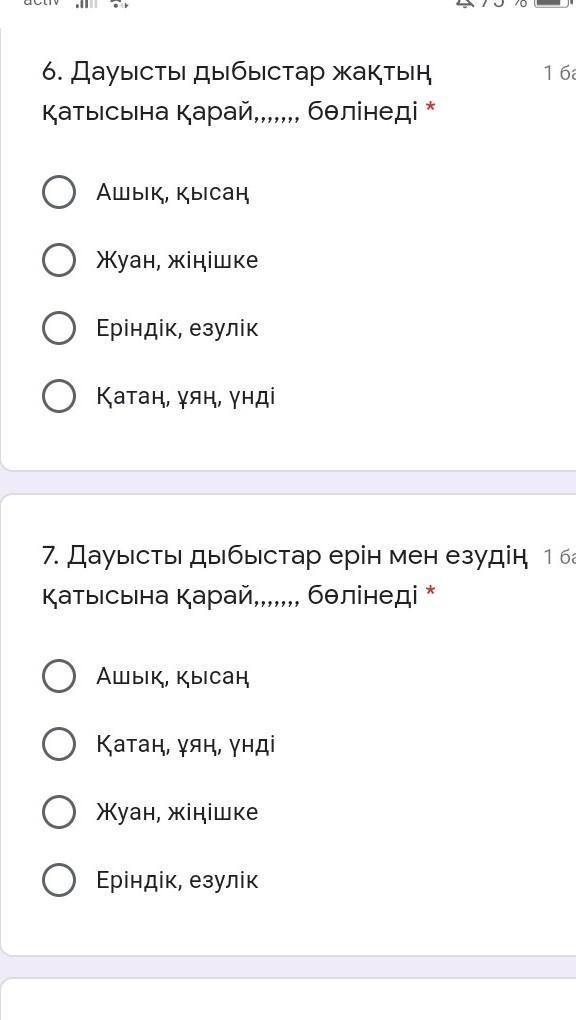The width and height of the screenshot is (576, 1020).
Task: Click 'Жуан, жіңішке' label text in question 7
Action: coord(177,812)
